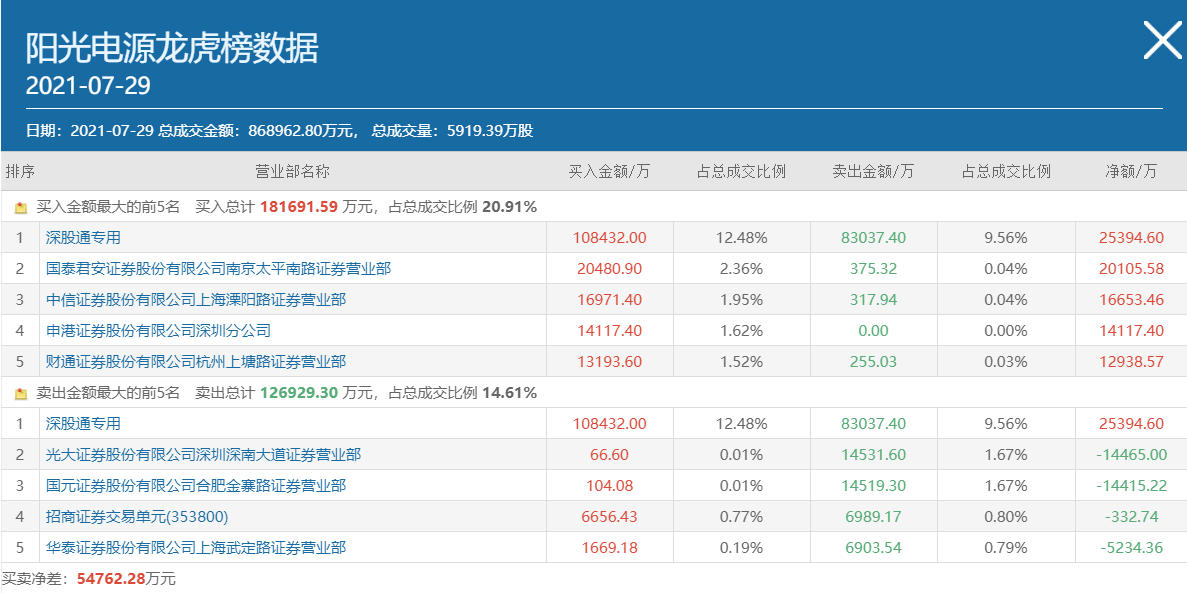Select sell amount 255.03
This screenshot has height=593, width=1187.
point(873,362)
